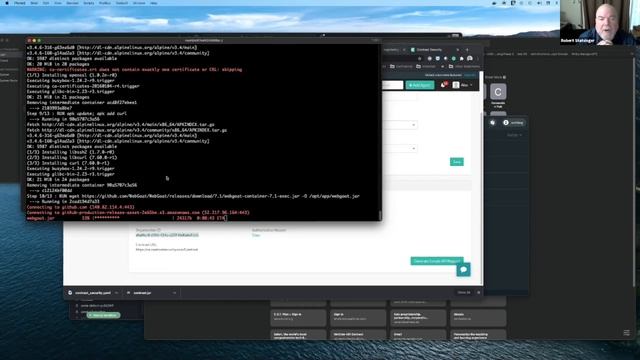Open the Apple menu
This screenshot has height=360, width=640.
(7, 3)
